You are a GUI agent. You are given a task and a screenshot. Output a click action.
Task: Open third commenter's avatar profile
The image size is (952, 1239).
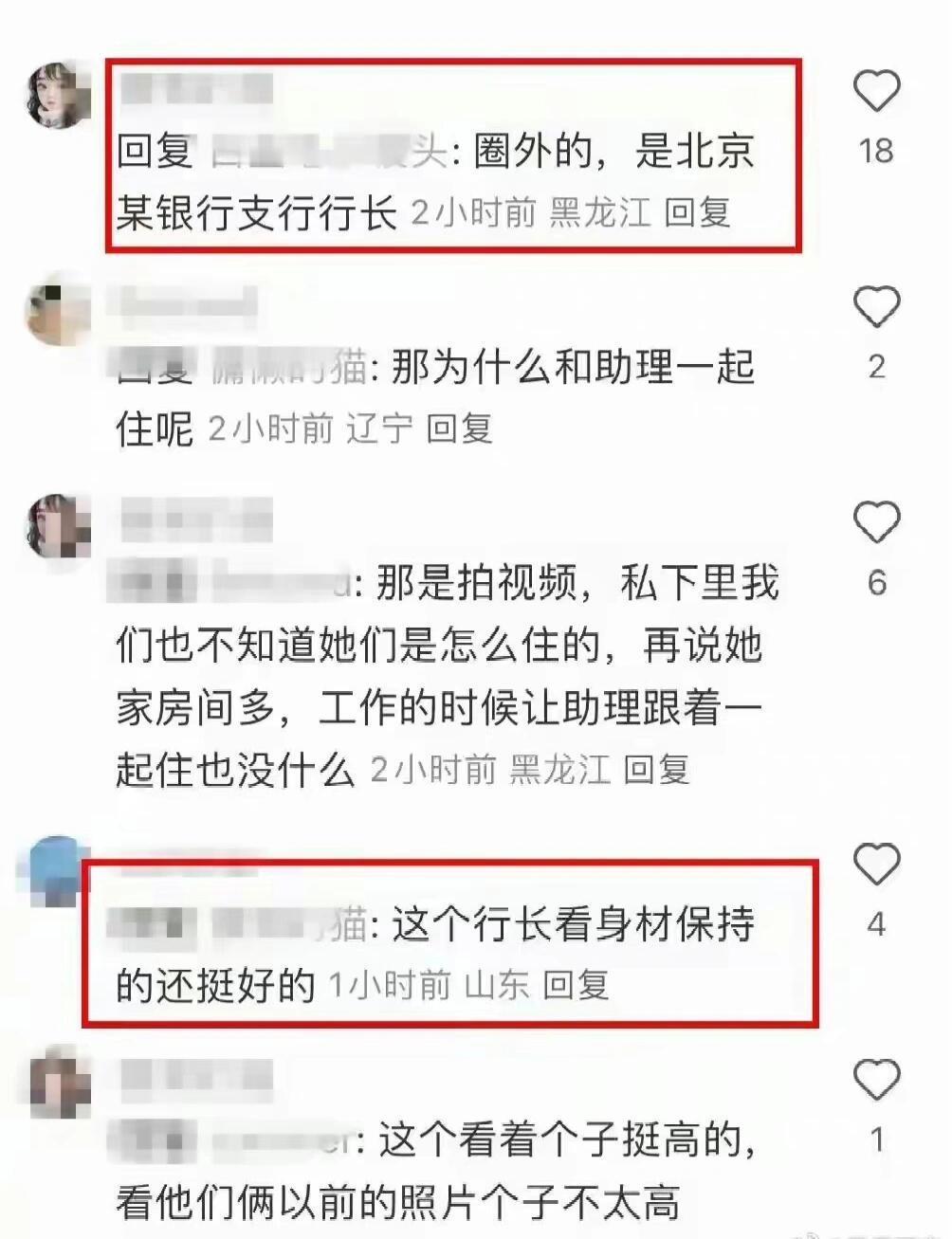56,527
